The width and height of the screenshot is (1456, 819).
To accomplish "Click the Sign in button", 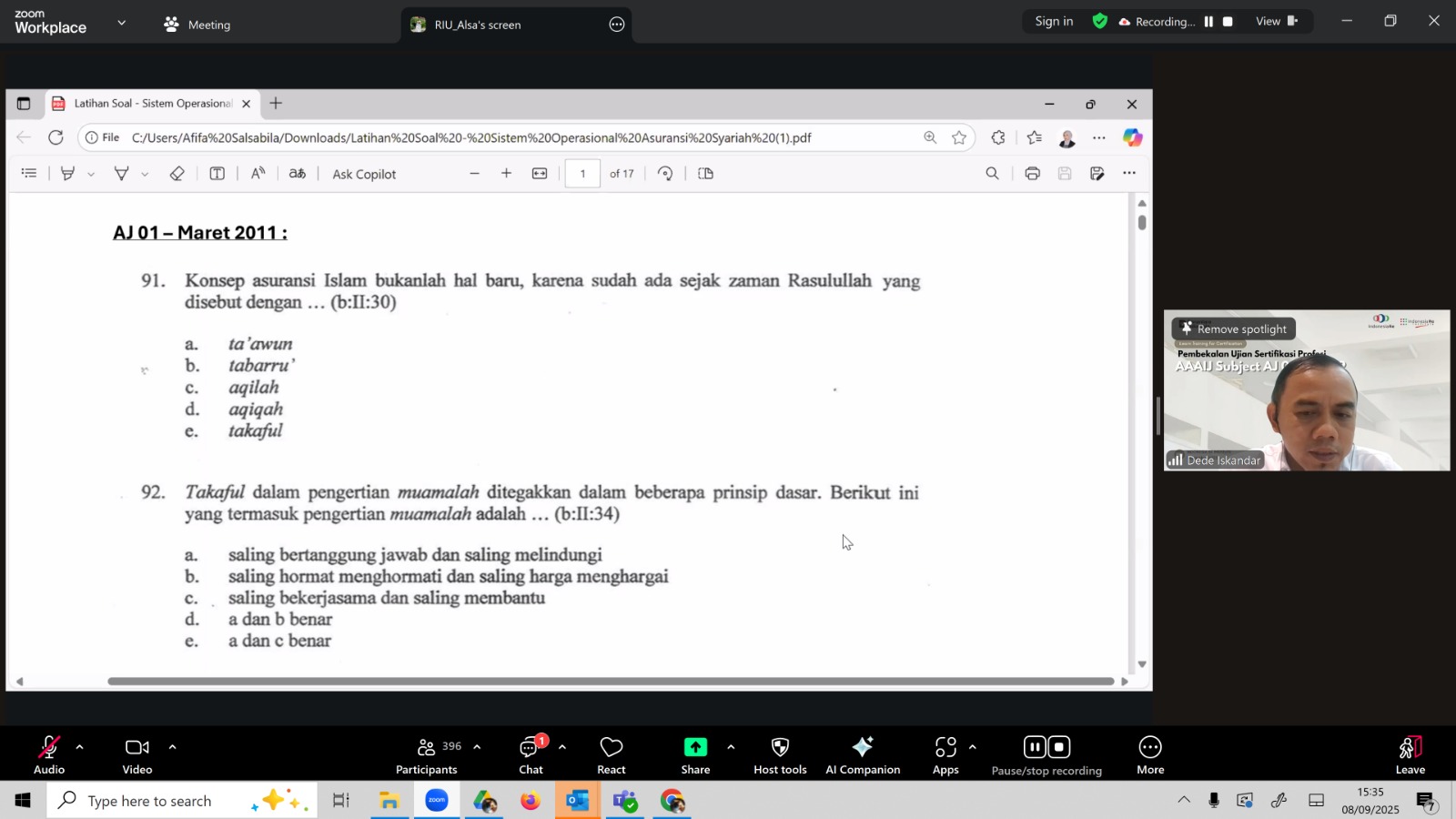I will [x=1054, y=21].
